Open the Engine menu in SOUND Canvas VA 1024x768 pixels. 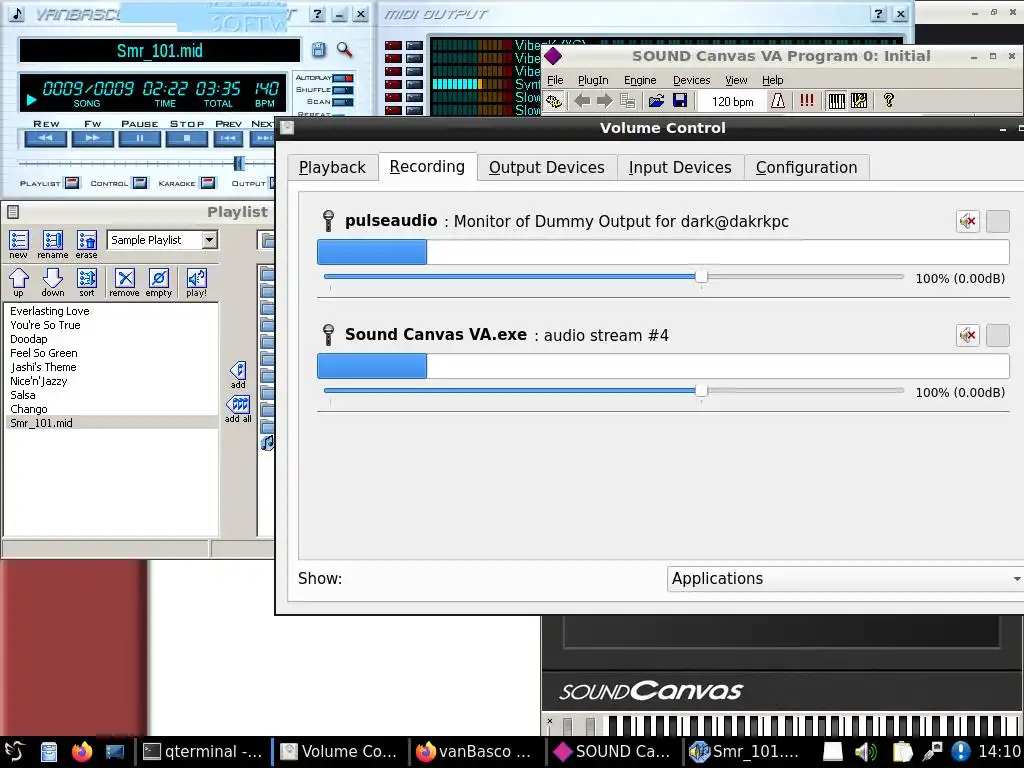click(640, 80)
